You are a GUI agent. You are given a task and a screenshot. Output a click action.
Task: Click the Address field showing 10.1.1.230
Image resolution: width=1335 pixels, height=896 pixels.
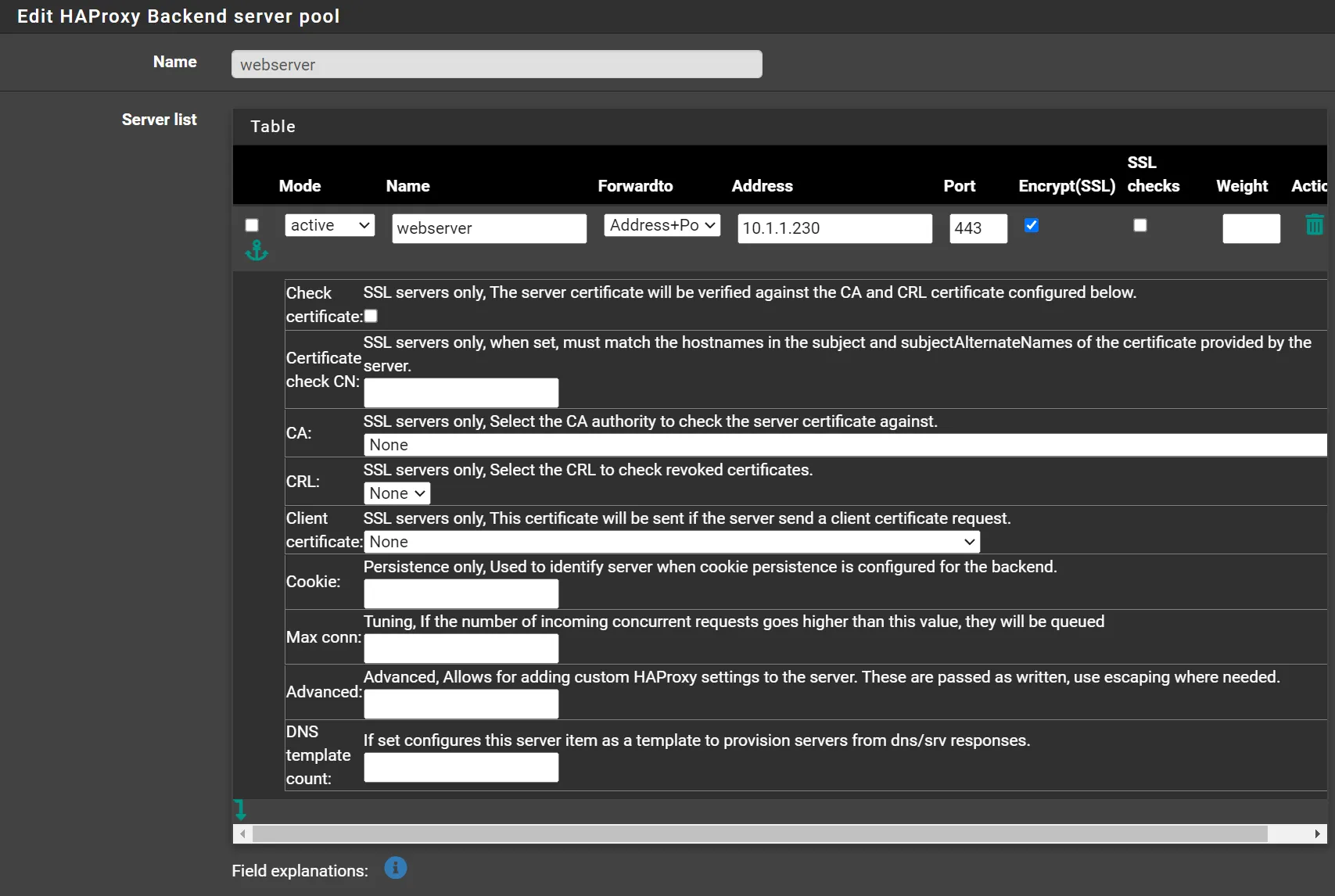click(834, 228)
